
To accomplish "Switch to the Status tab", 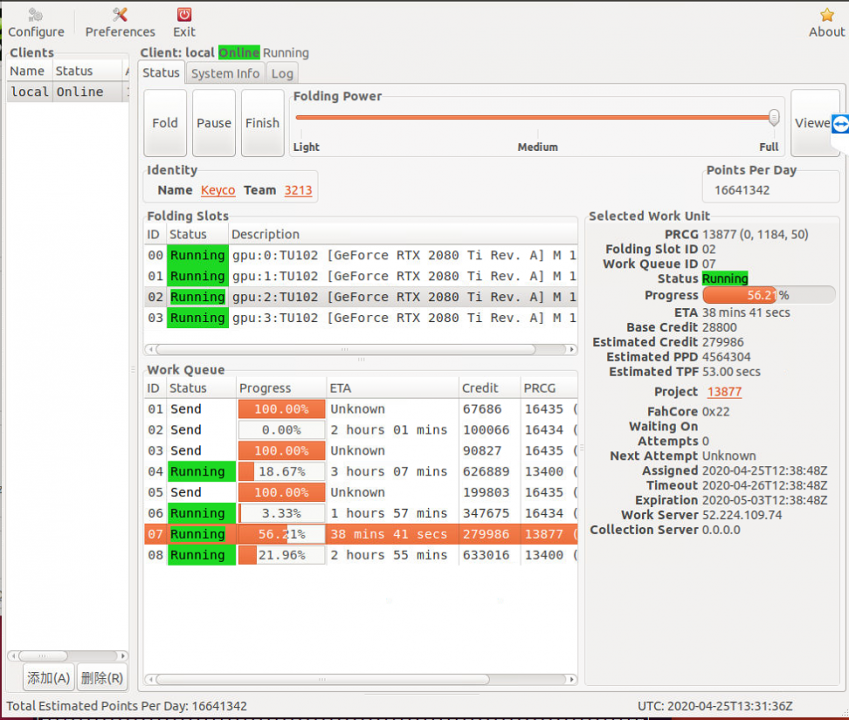I will (x=161, y=73).
